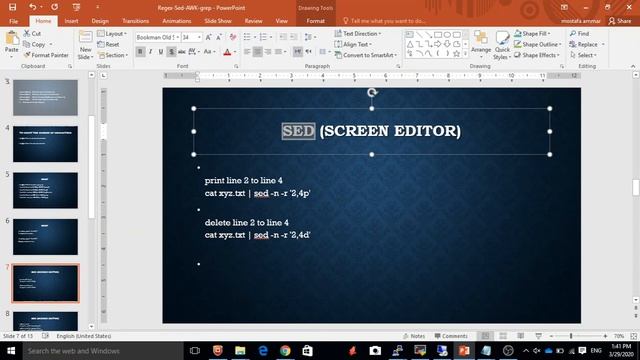The image size is (640, 360).
Task: Open Google Chrome from taskbar
Action: point(285,351)
